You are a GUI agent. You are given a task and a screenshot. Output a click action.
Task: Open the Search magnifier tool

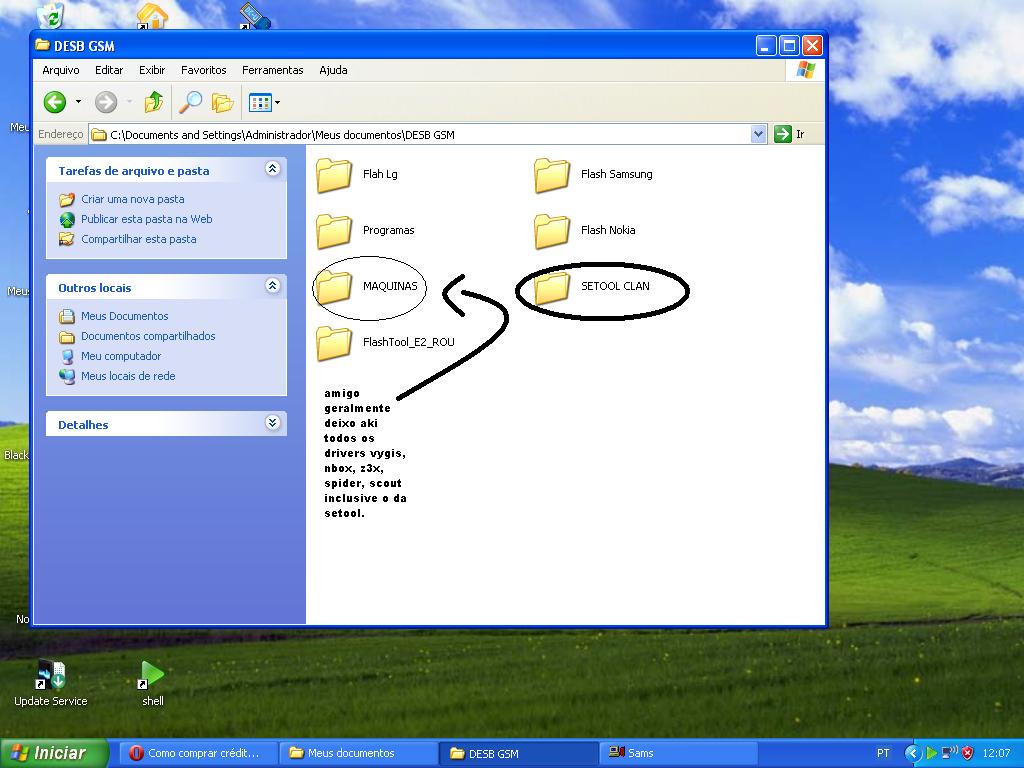pyautogui.click(x=191, y=102)
